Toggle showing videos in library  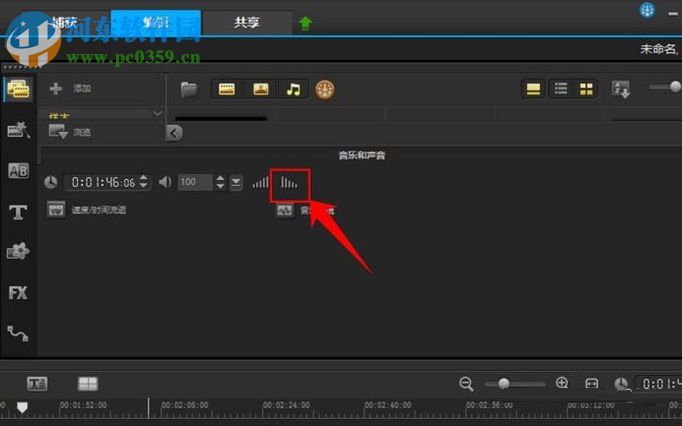coord(227,89)
